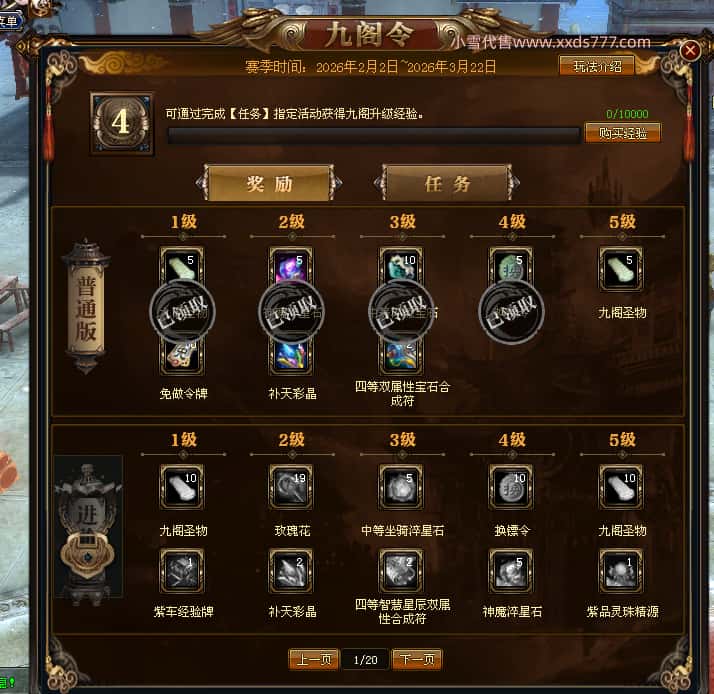This screenshot has height=694, width=714.
Task: Switch to the 任务 tab
Action: pyautogui.click(x=447, y=183)
